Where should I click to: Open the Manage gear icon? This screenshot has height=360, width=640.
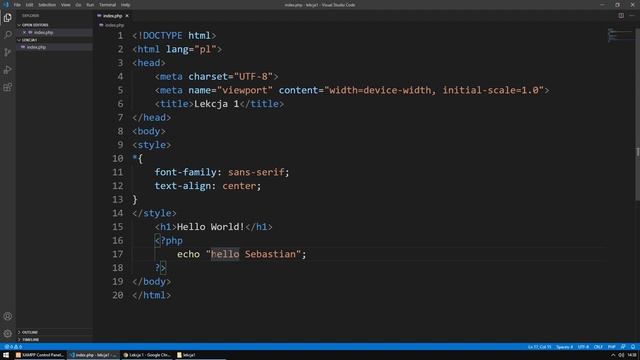pos(7,333)
